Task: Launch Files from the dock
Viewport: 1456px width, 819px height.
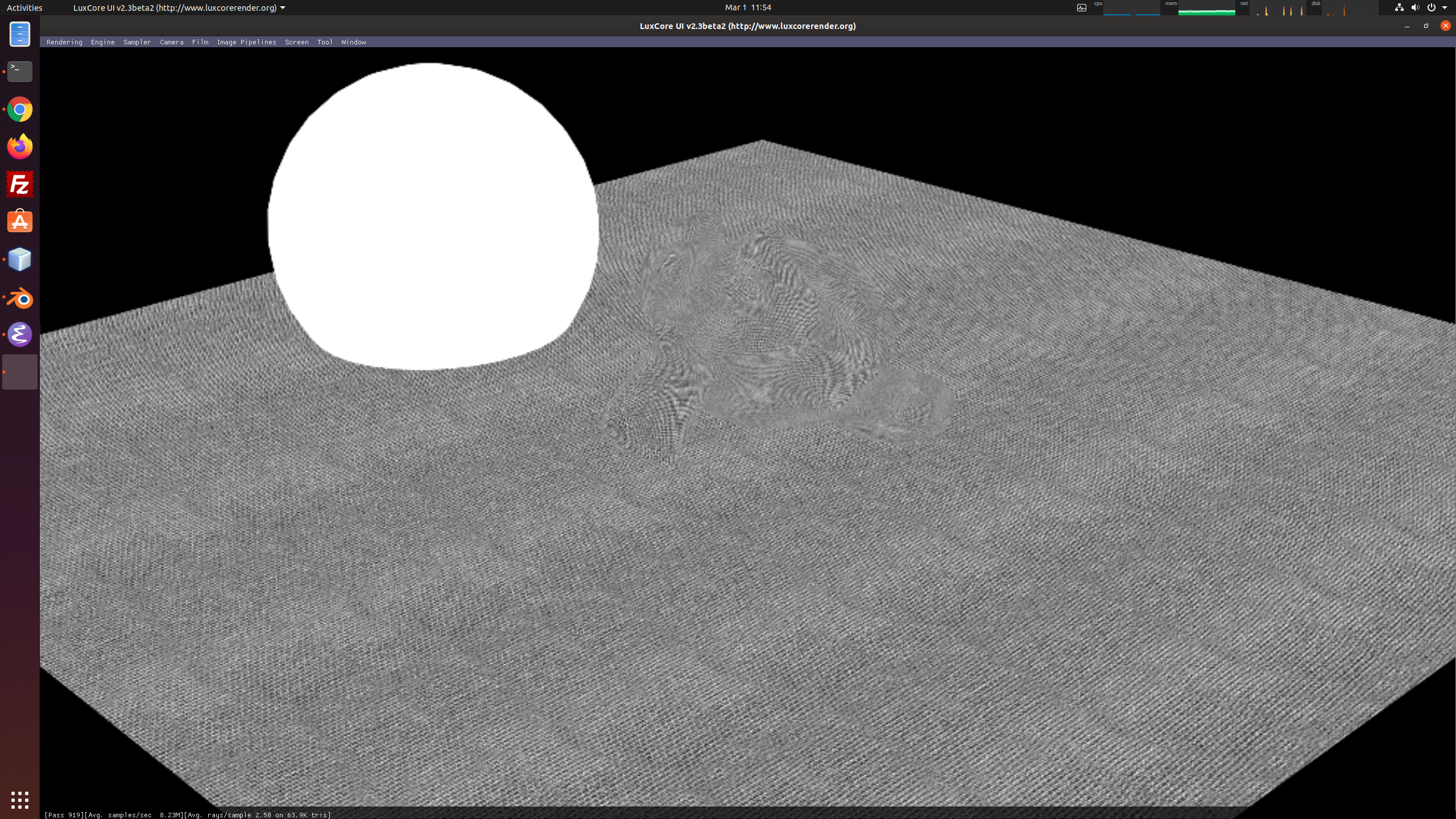Action: [20, 34]
